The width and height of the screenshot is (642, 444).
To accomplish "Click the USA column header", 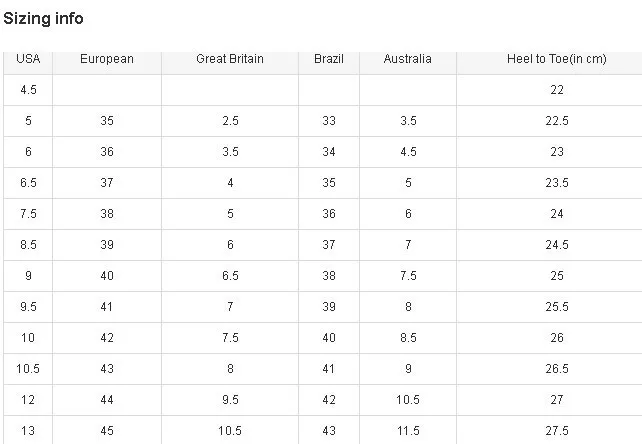I will point(28,59).
